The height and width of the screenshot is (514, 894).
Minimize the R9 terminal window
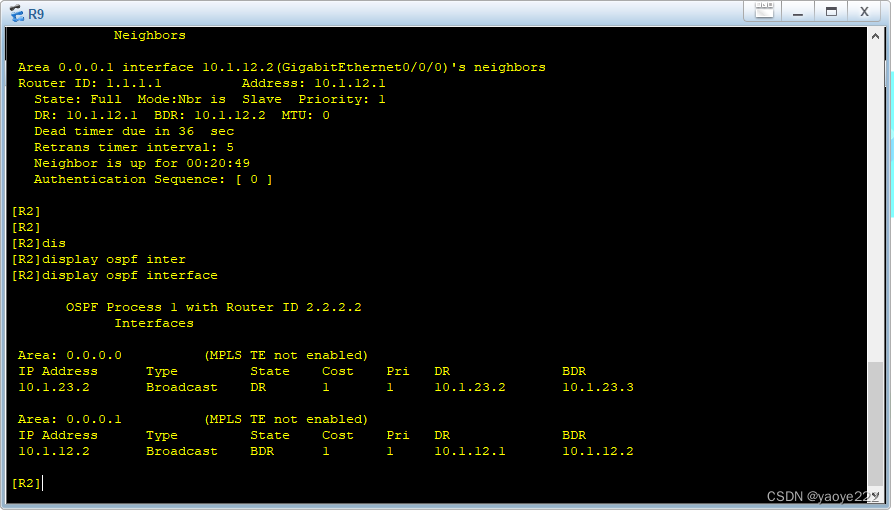798,11
